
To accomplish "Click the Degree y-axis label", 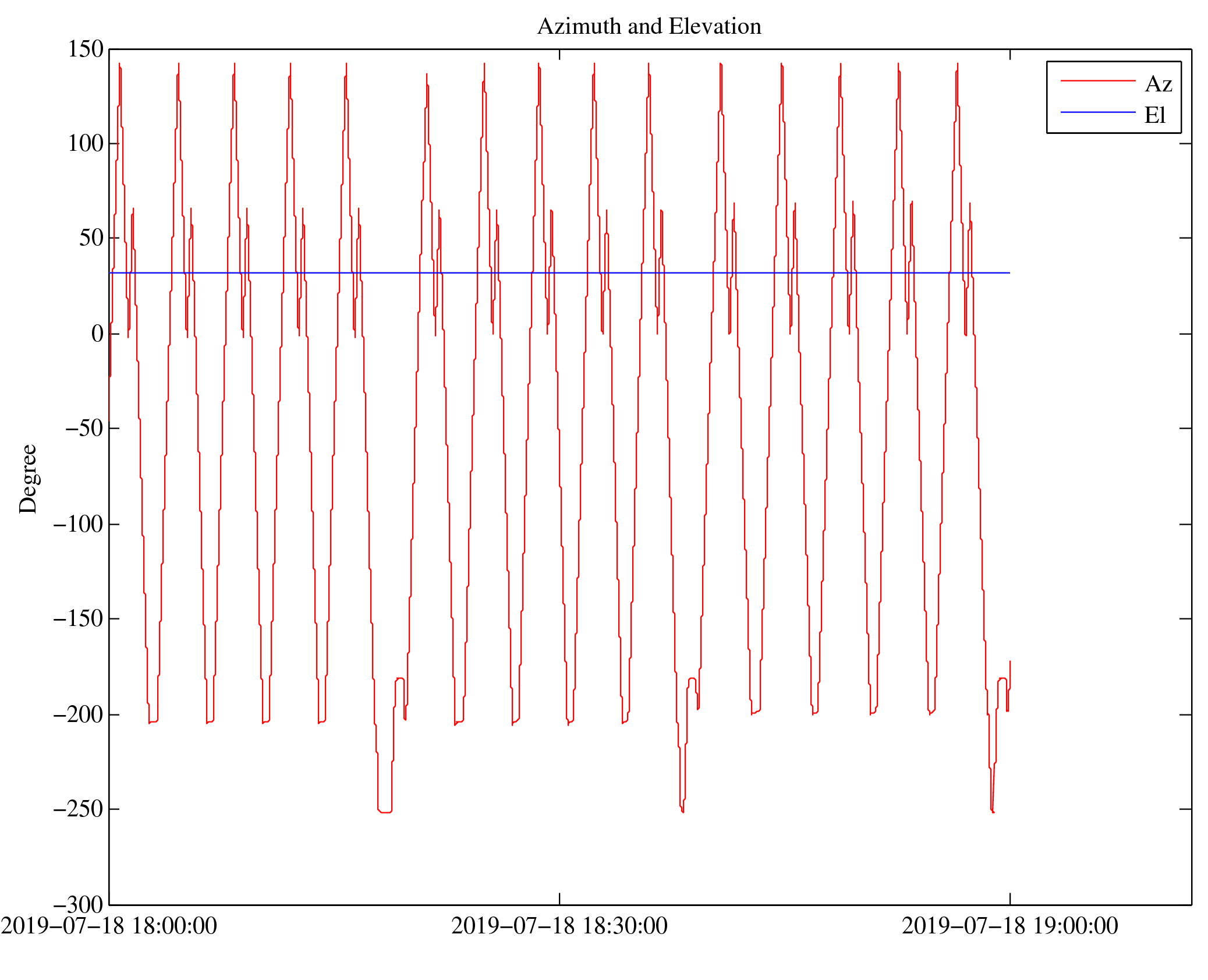I will [x=27, y=479].
